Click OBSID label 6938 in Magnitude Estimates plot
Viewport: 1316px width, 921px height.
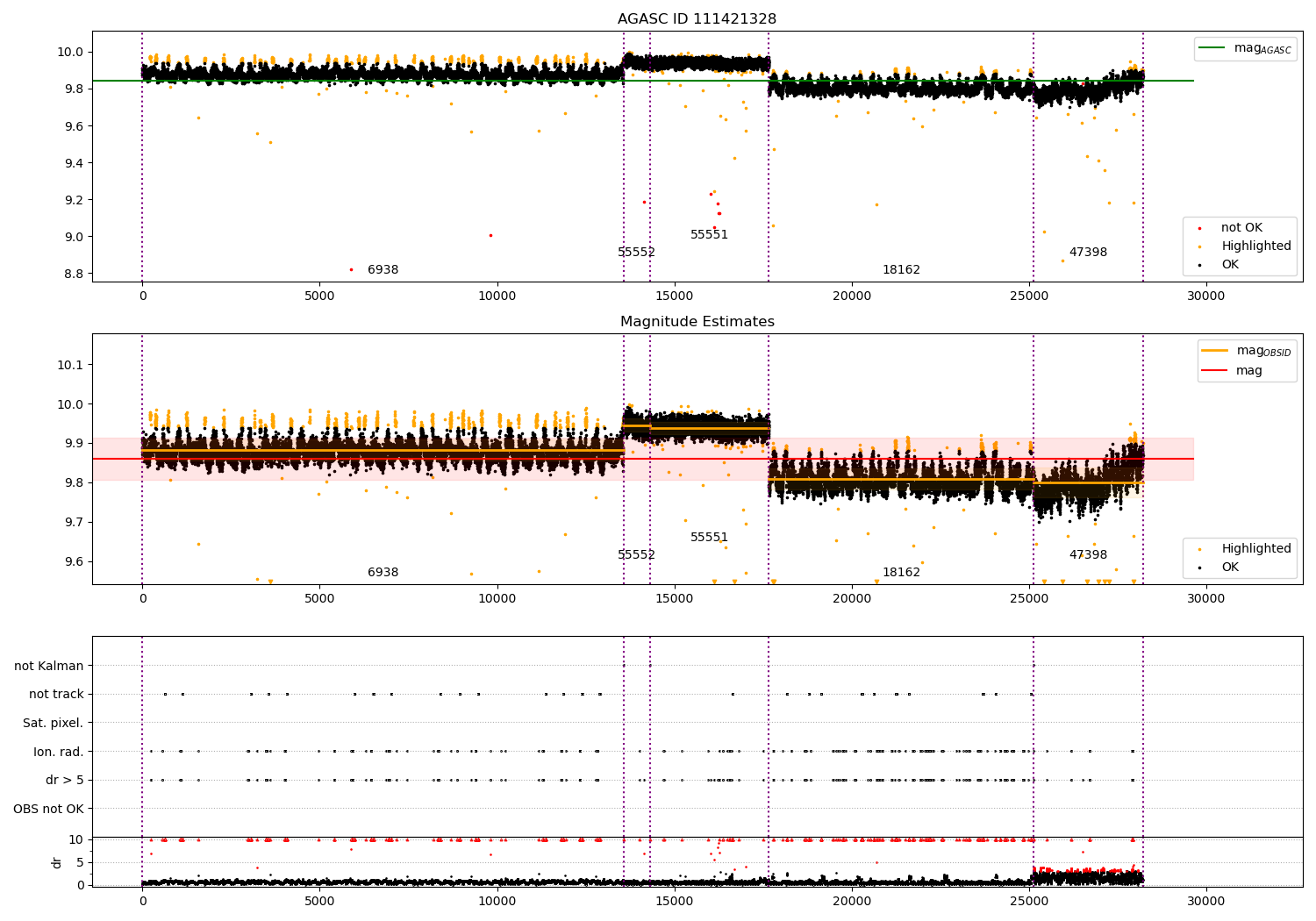[x=383, y=573]
